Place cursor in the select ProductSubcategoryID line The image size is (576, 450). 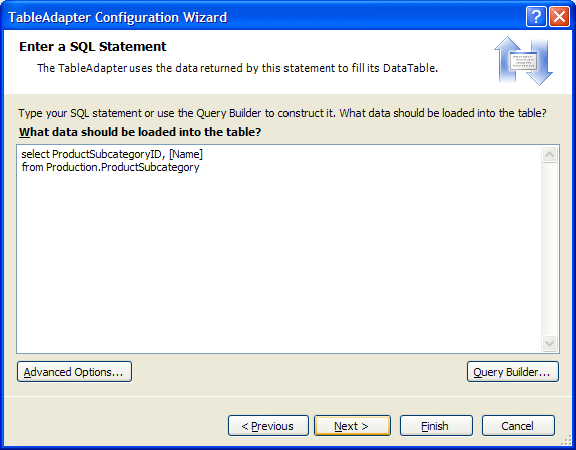112,154
